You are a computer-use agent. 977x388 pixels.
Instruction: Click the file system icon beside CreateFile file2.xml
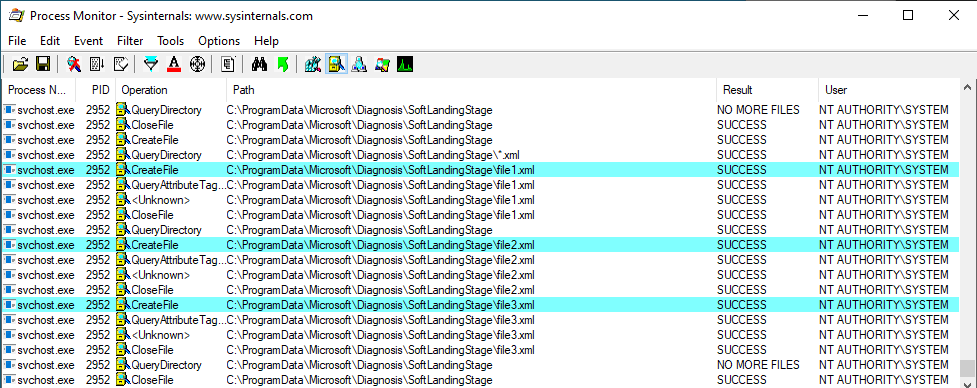(122, 245)
